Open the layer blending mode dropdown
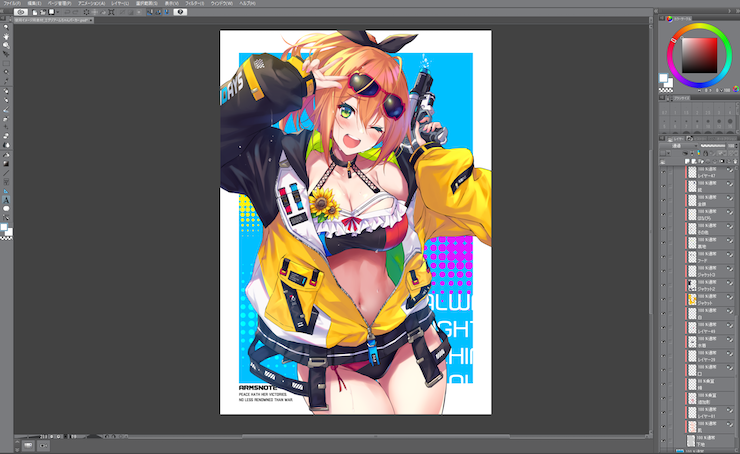The width and height of the screenshot is (740, 454). 679,146
